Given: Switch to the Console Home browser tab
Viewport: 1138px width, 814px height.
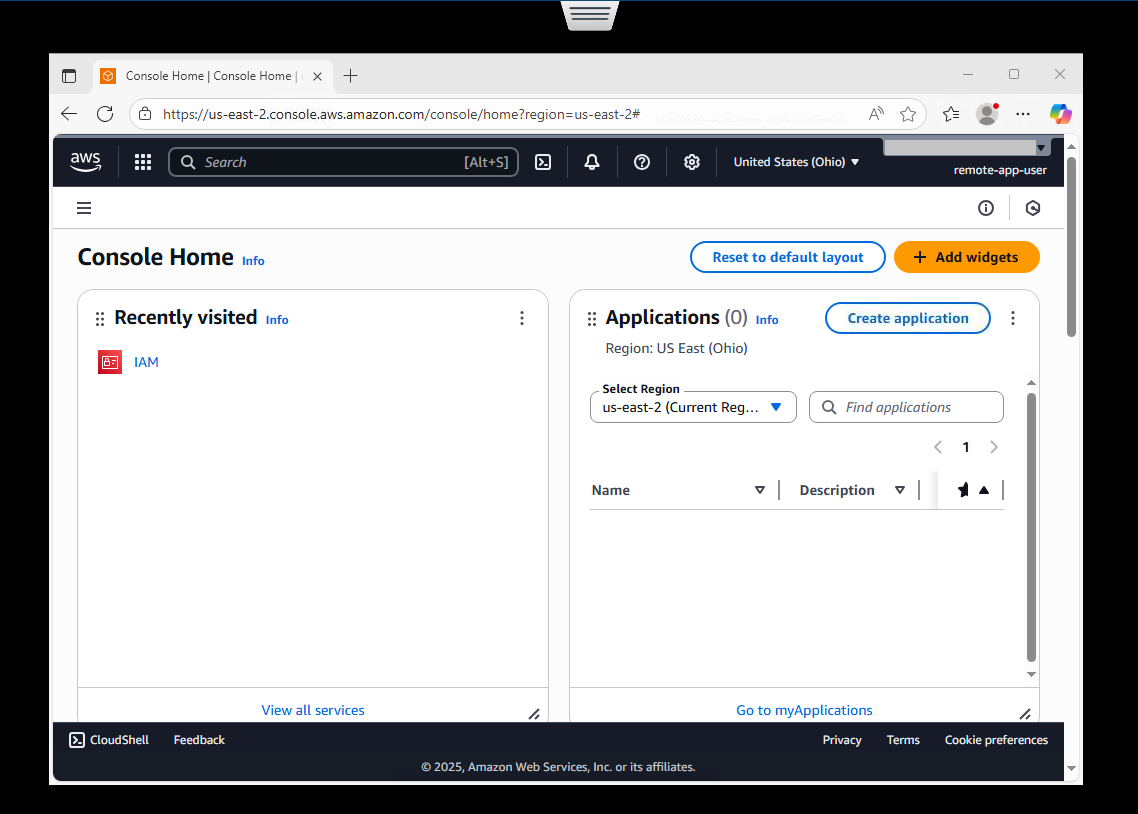Looking at the screenshot, I should (x=208, y=76).
